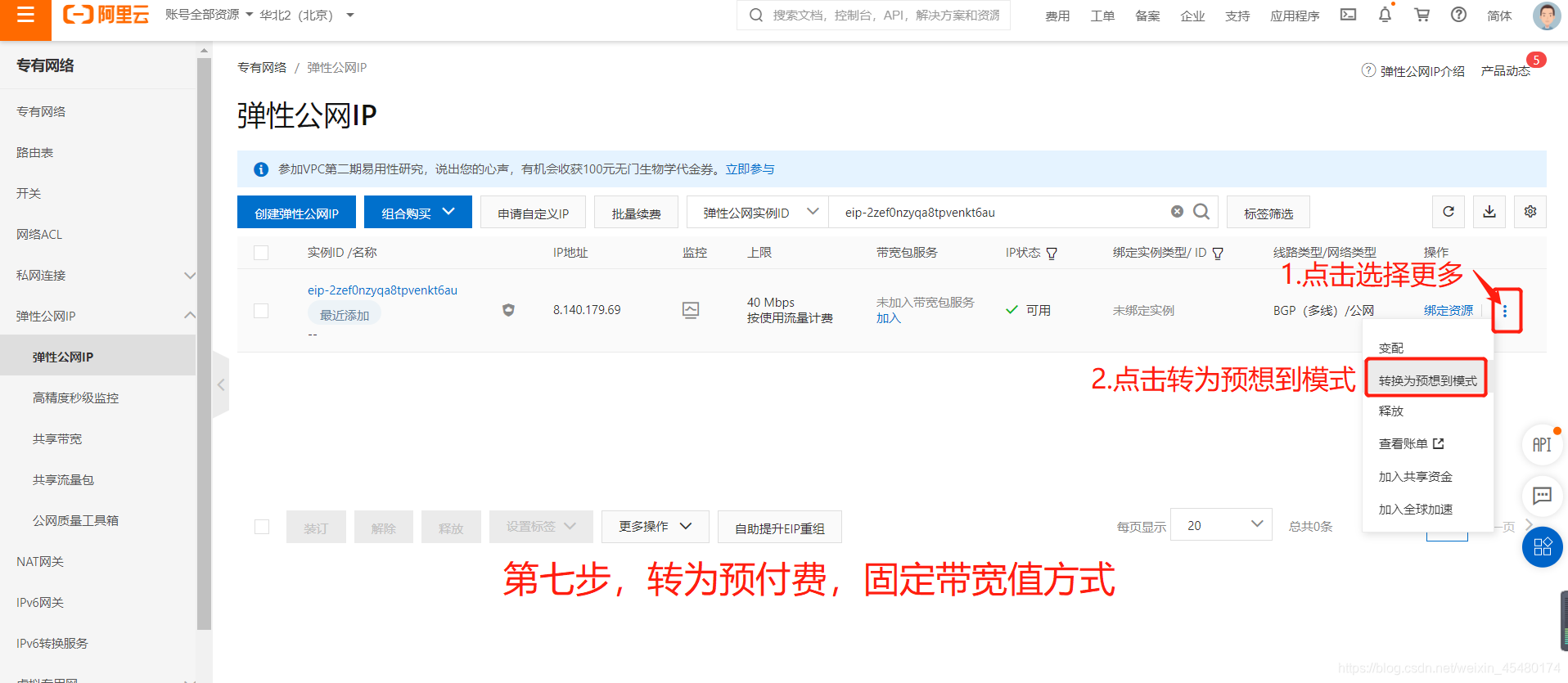The width and height of the screenshot is (1568, 683).
Task: Click 绑定资源 link in the row
Action: (1448, 310)
